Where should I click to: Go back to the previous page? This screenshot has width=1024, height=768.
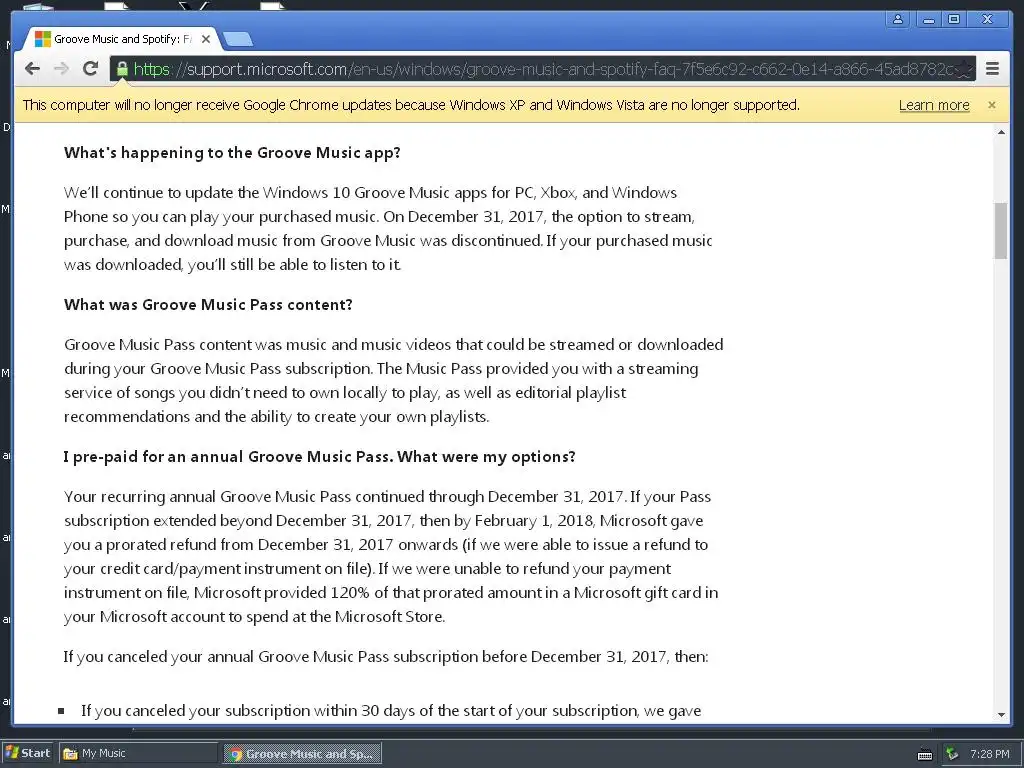point(32,69)
